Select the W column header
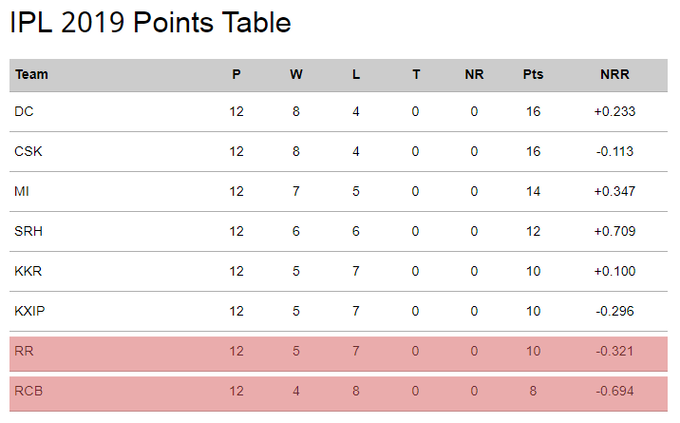Viewport: 680px width, 423px height. point(296,75)
